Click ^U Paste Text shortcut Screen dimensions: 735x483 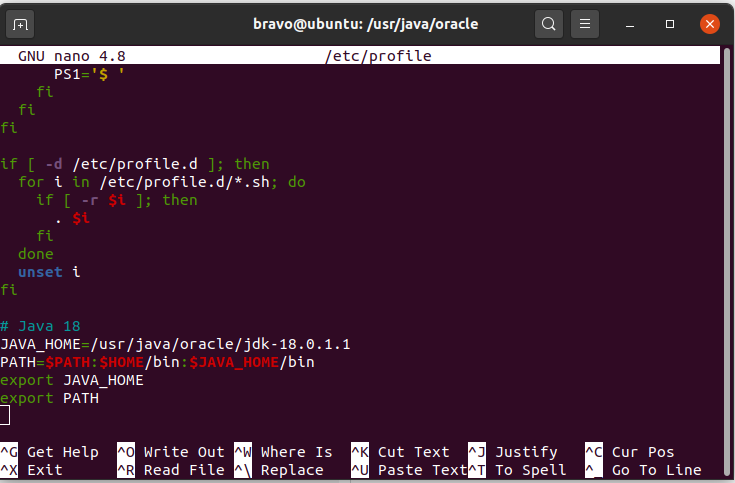pyautogui.click(x=409, y=470)
